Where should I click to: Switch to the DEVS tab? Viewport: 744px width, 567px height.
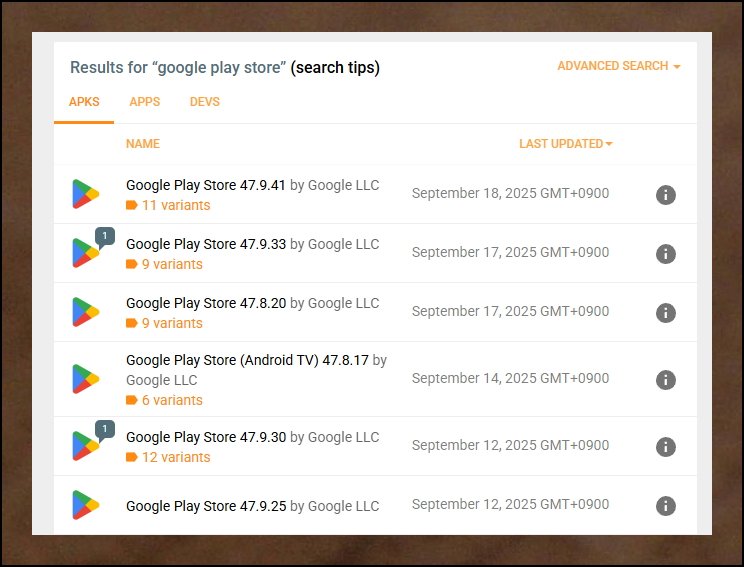click(x=205, y=102)
